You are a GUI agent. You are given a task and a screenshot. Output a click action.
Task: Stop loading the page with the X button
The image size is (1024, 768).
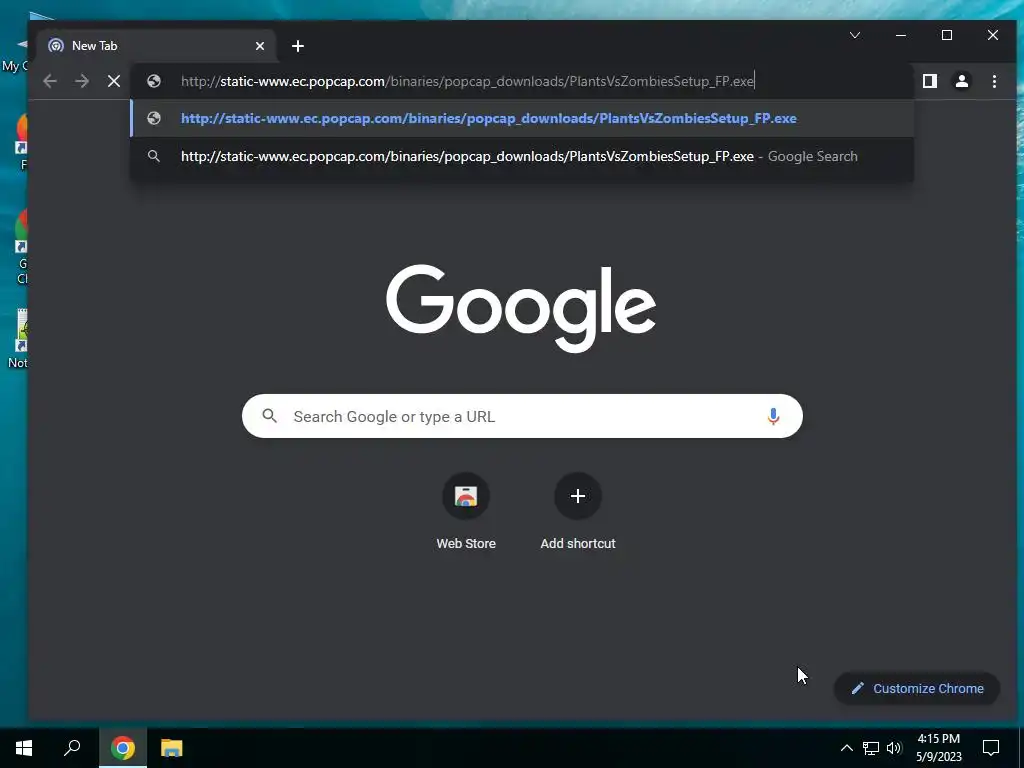coord(114,81)
